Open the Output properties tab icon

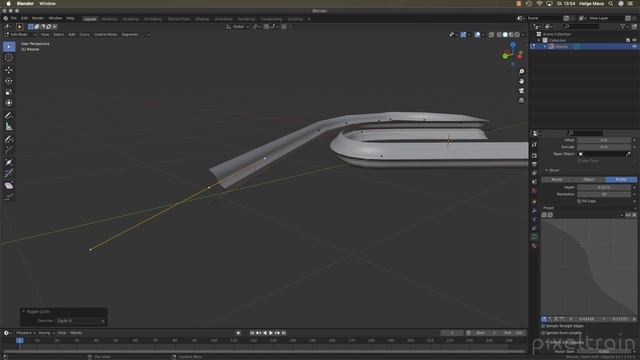coord(534,164)
